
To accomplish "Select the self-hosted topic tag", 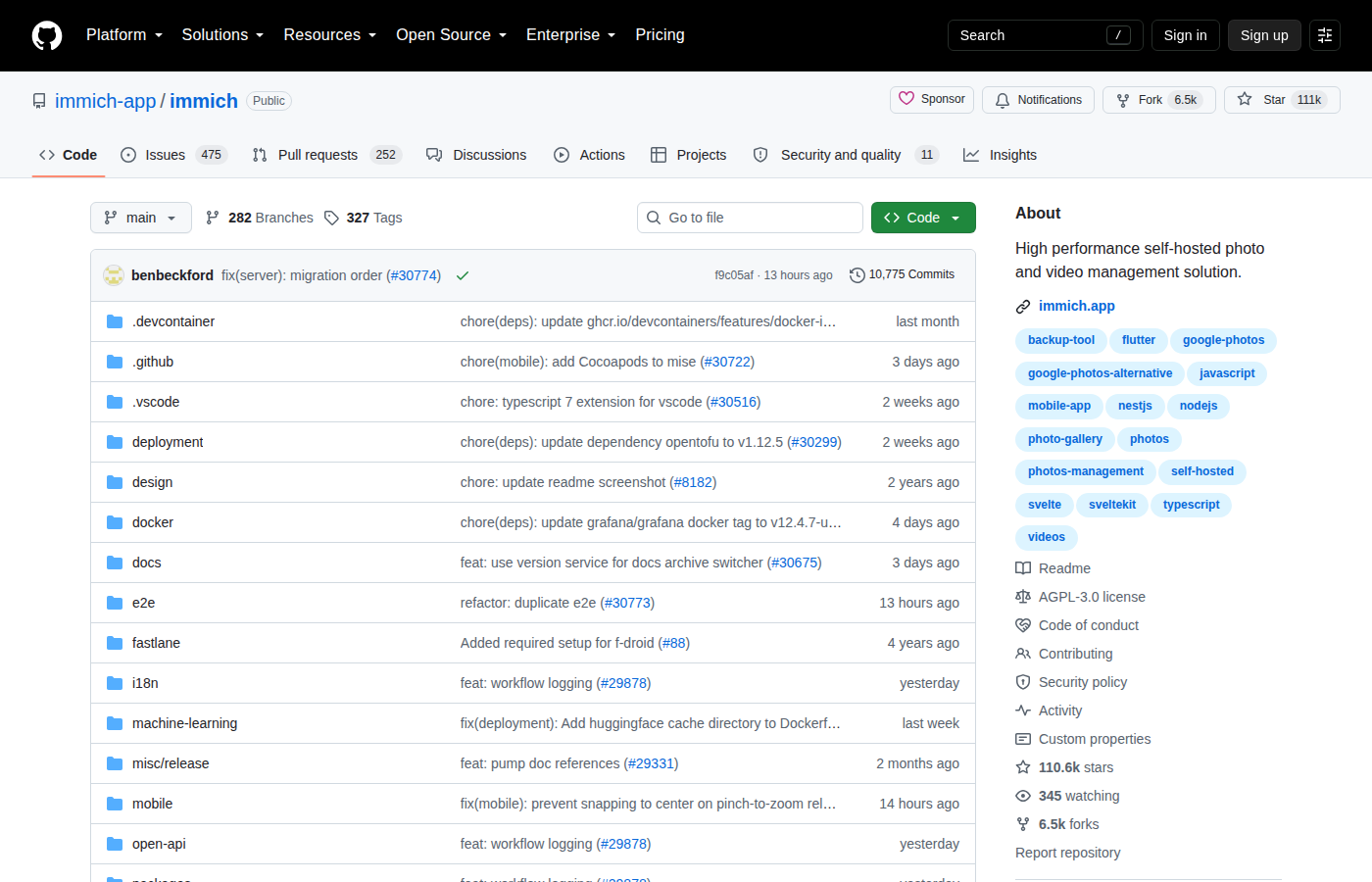I will click(1201, 471).
